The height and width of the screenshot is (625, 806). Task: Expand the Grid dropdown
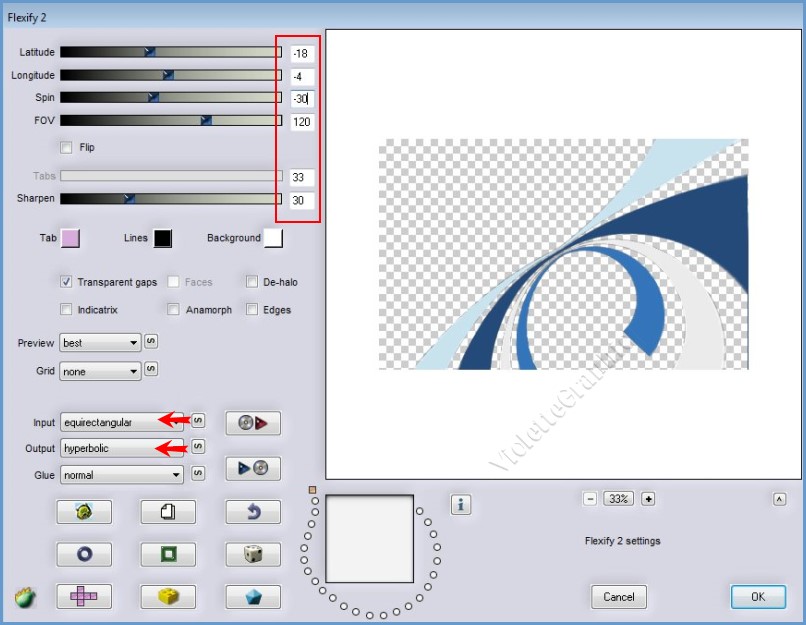click(100, 371)
